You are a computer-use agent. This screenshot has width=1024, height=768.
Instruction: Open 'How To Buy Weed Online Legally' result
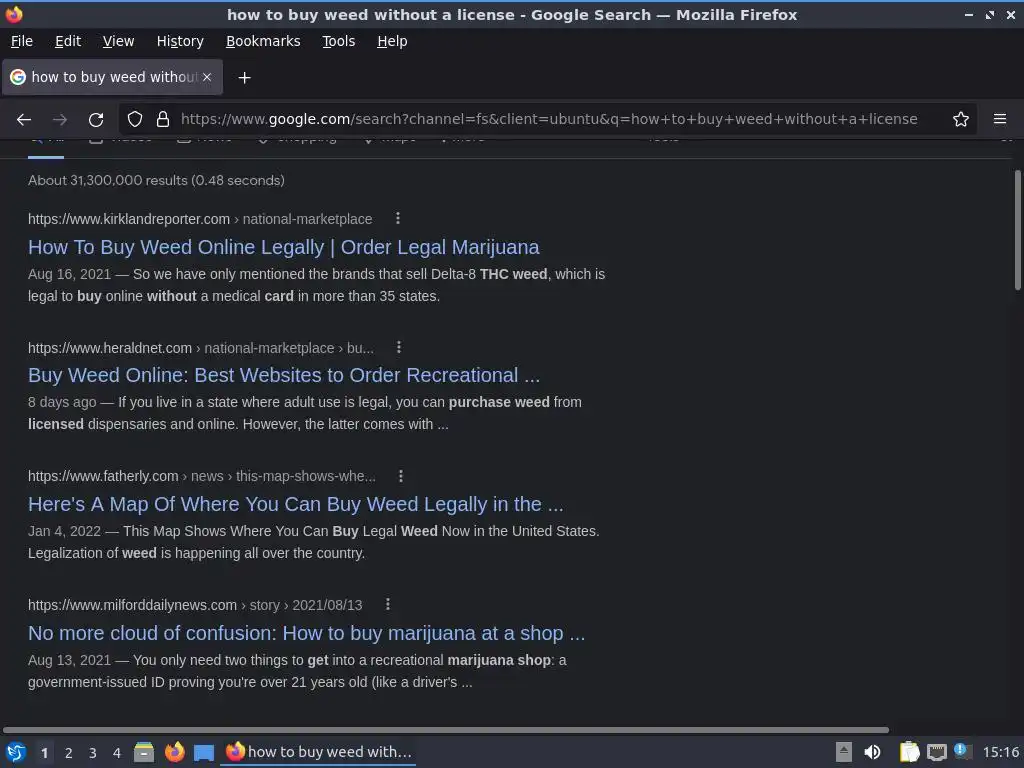coord(283,247)
